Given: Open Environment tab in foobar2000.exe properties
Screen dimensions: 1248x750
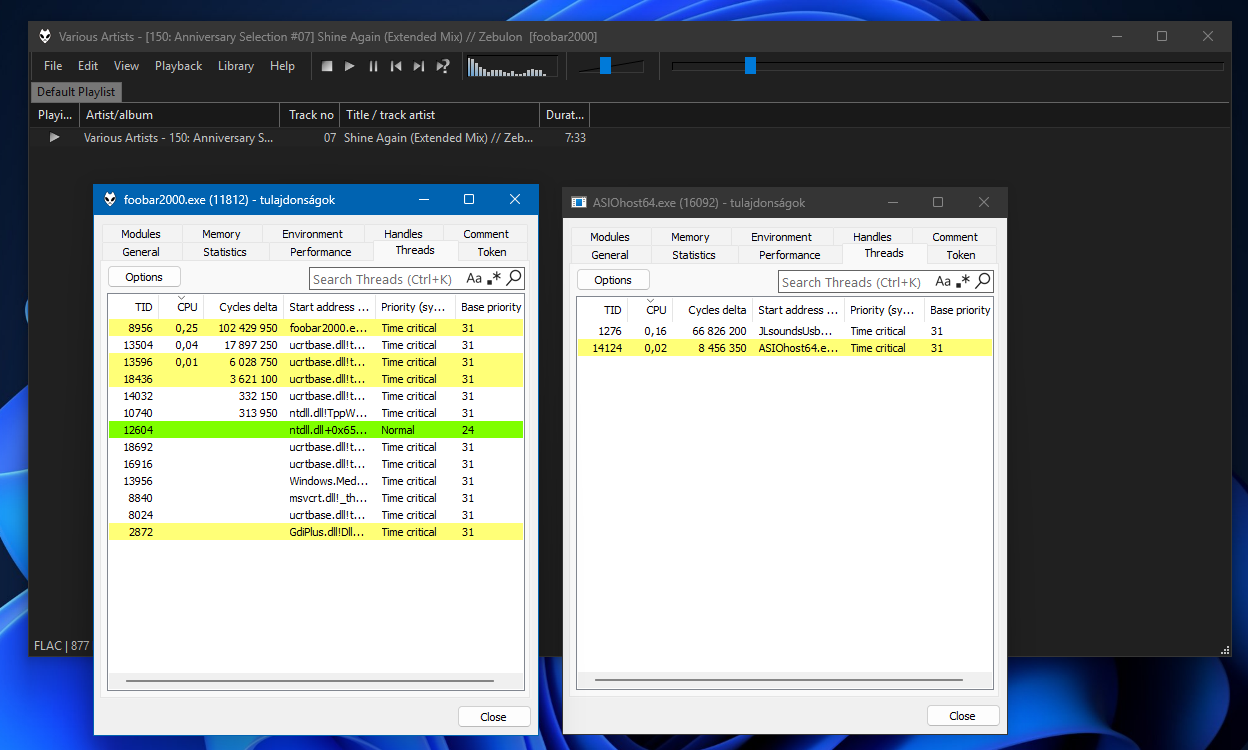Looking at the screenshot, I should 312,234.
